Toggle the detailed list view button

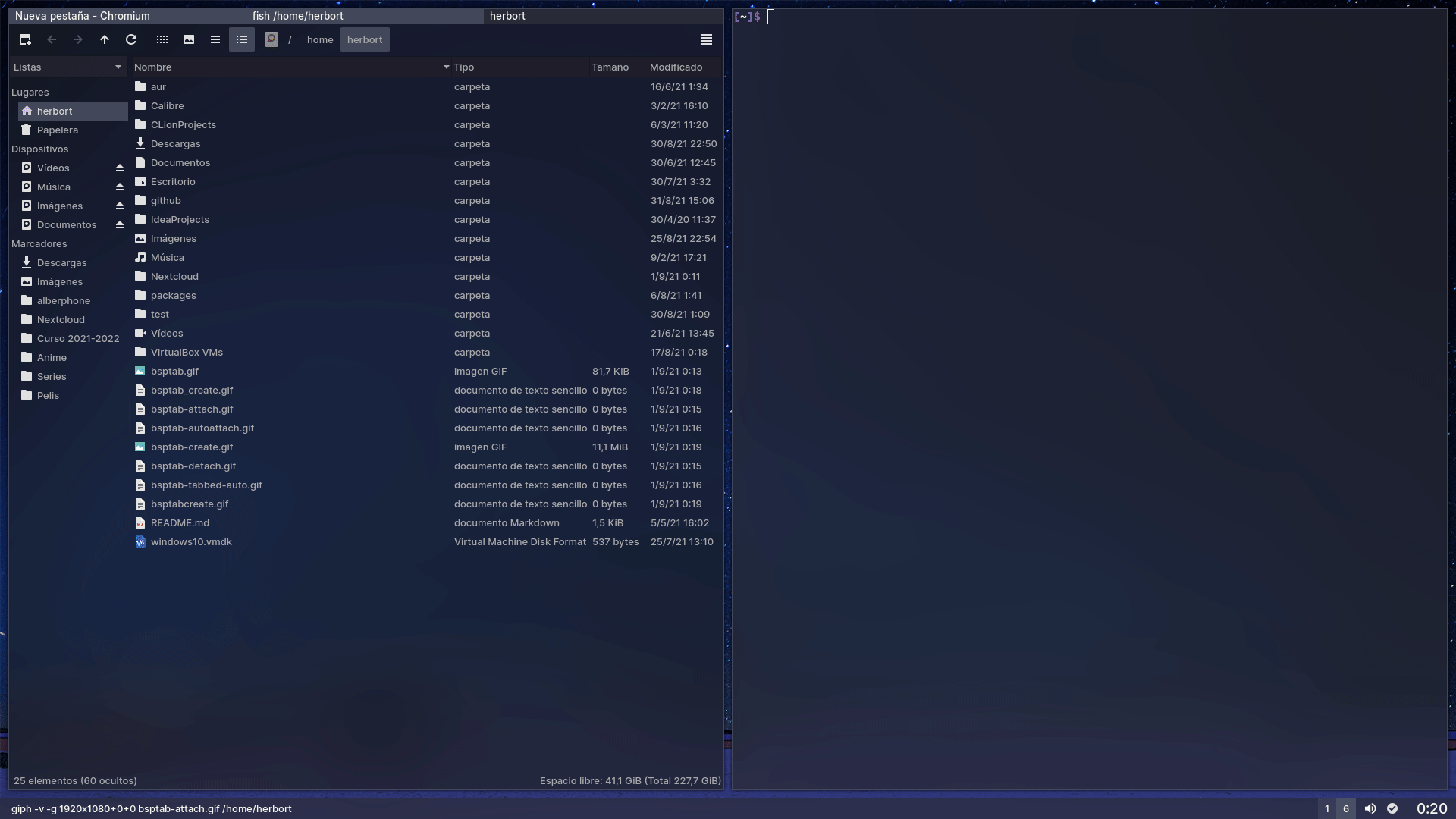point(242,39)
